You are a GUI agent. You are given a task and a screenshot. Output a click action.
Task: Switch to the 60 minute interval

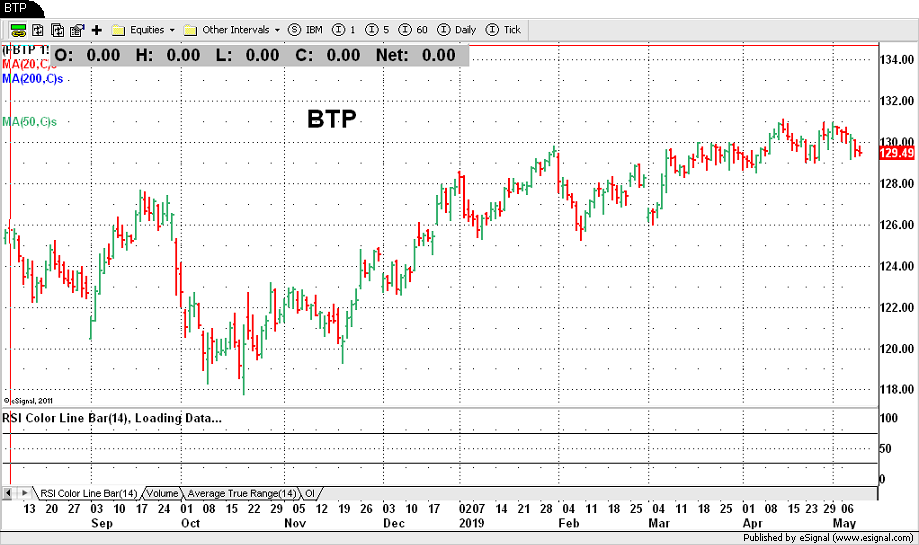point(413,30)
